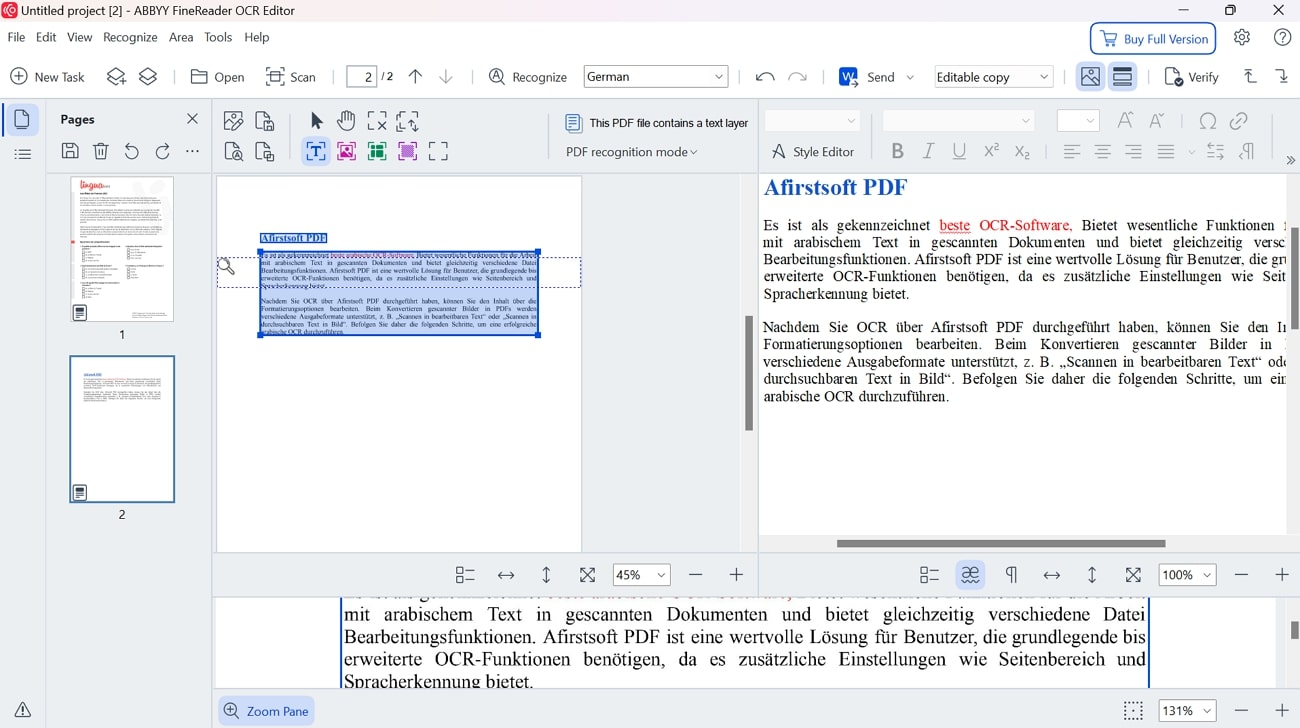Select the arrow pointer selection tool
Image resolution: width=1300 pixels, height=728 pixels.
coord(316,121)
